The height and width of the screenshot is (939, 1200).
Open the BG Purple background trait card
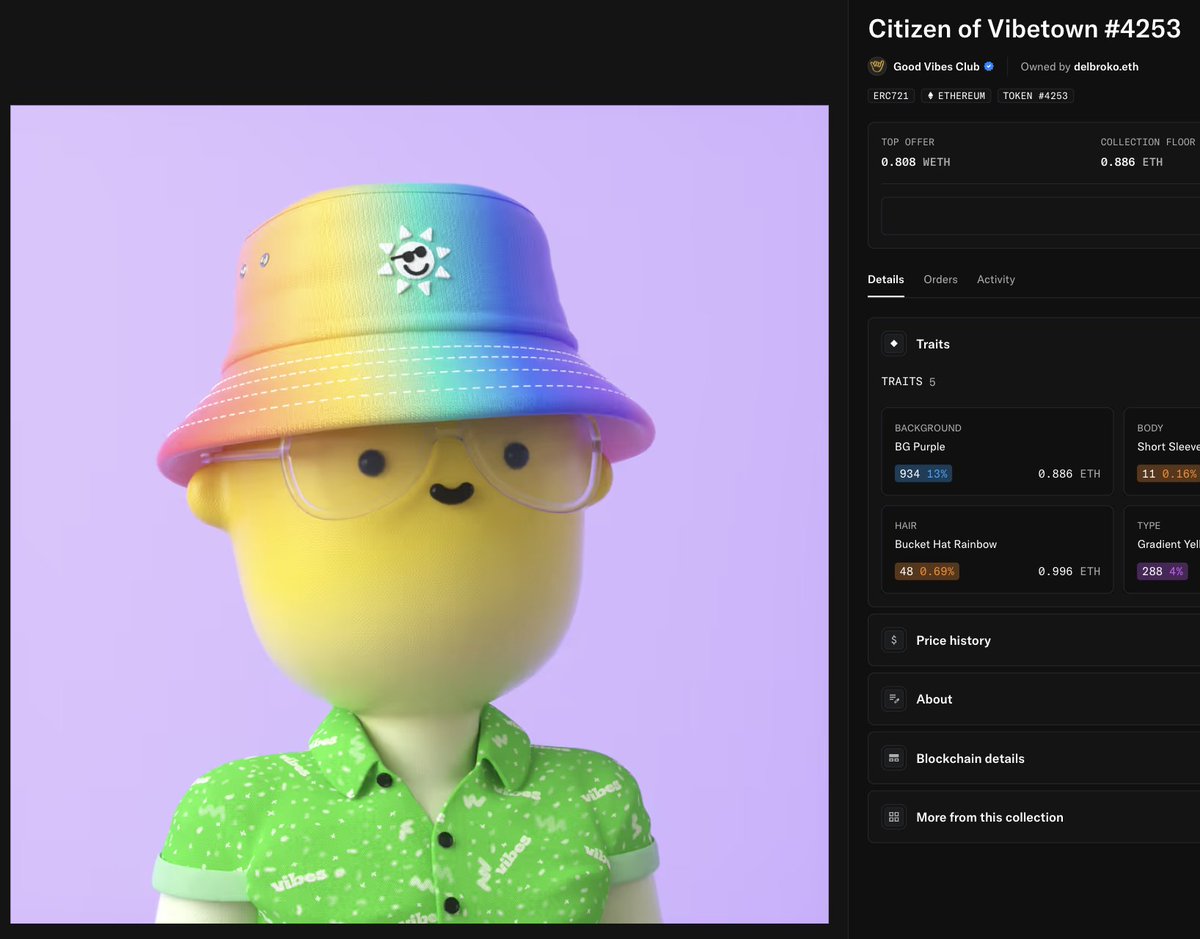997,451
